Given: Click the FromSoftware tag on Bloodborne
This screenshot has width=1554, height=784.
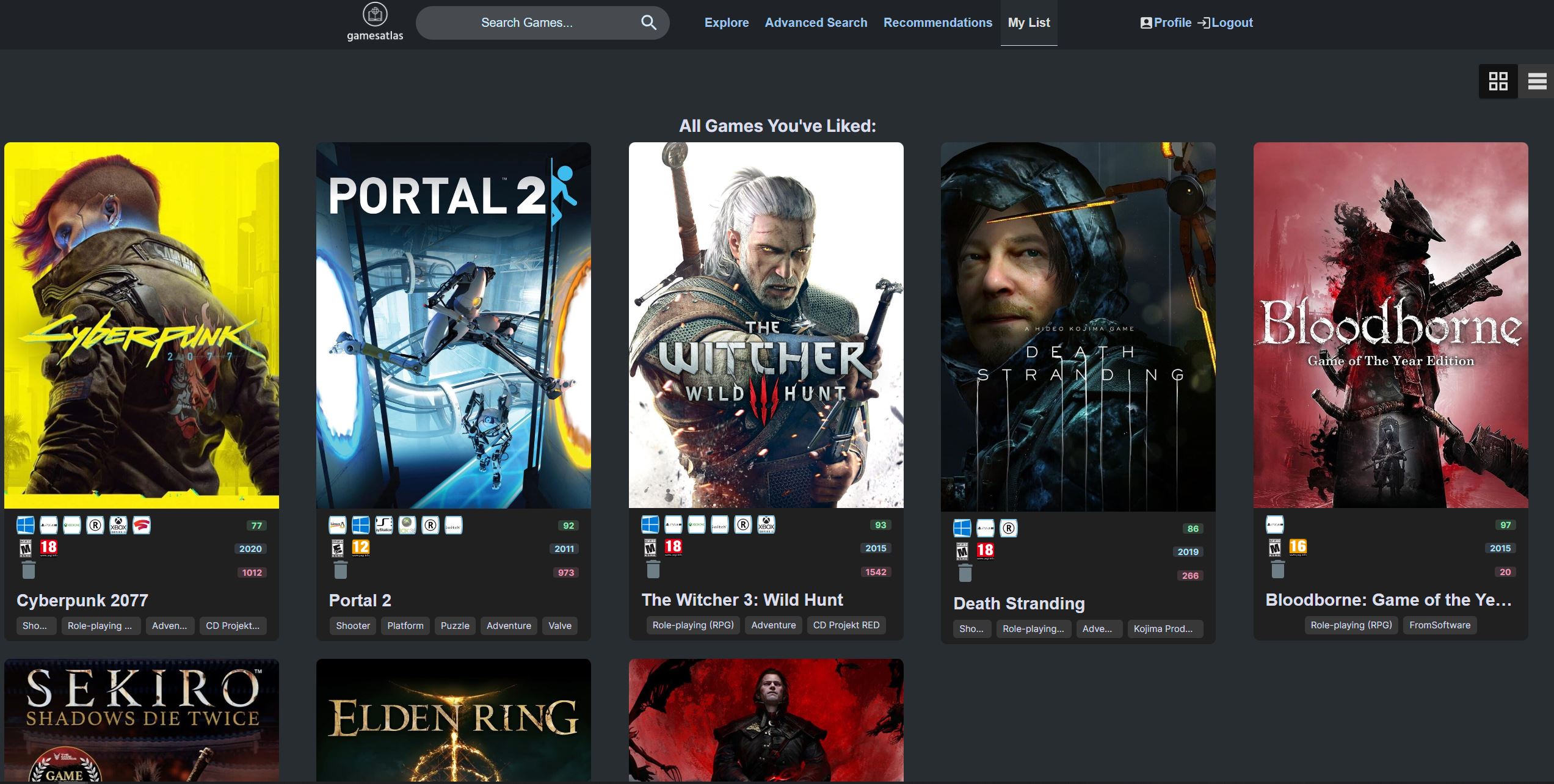Looking at the screenshot, I should pos(1439,625).
